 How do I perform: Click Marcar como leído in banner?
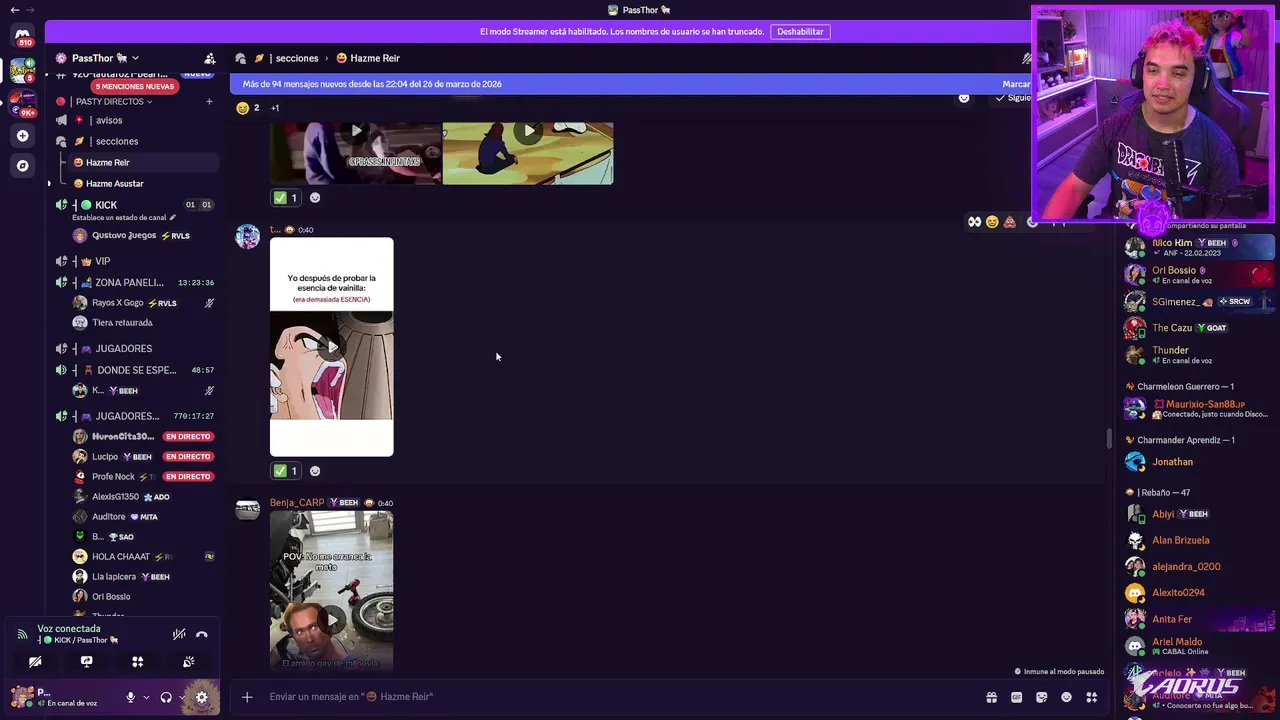point(1016,84)
